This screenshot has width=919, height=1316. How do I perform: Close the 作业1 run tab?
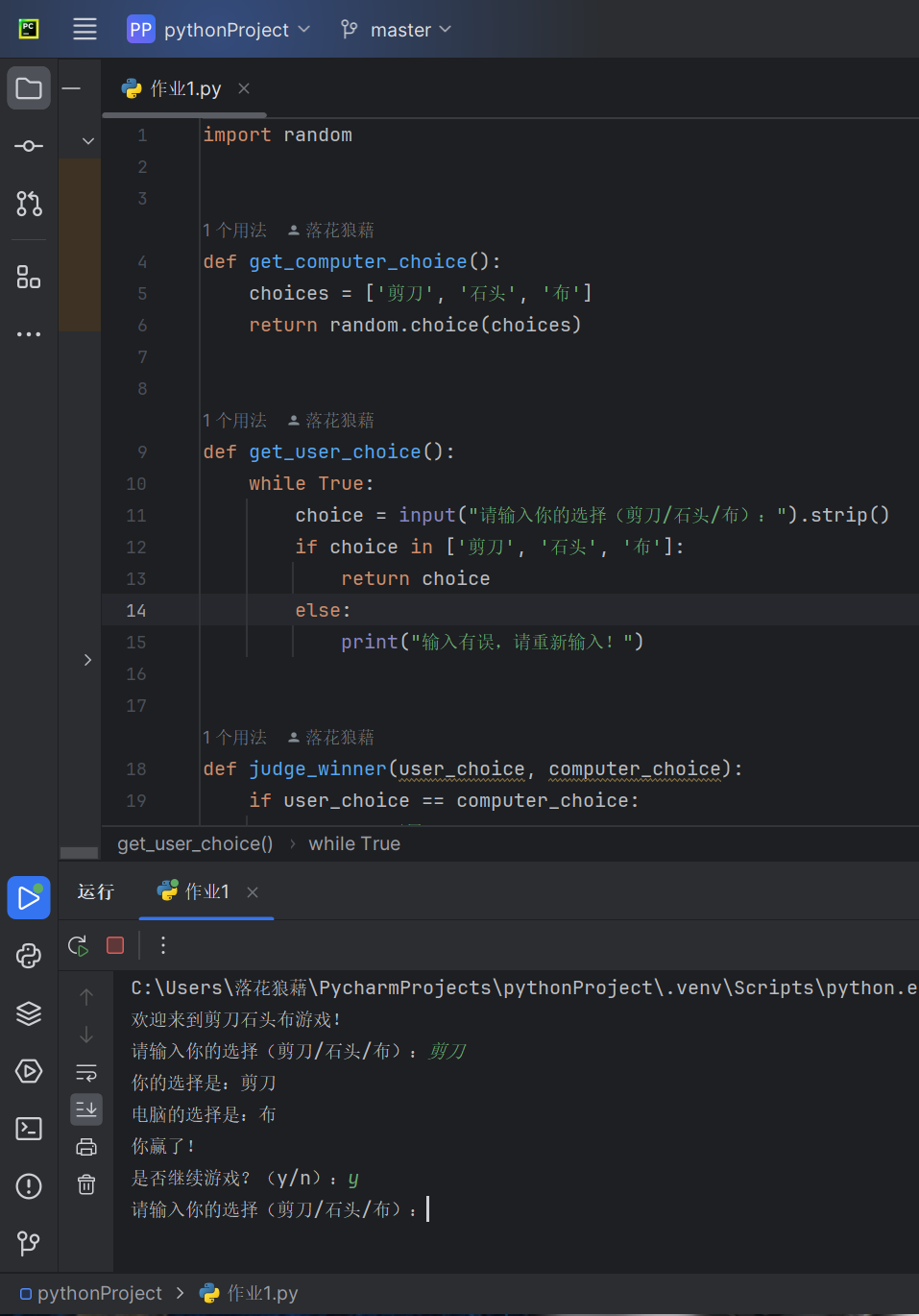[x=253, y=892]
